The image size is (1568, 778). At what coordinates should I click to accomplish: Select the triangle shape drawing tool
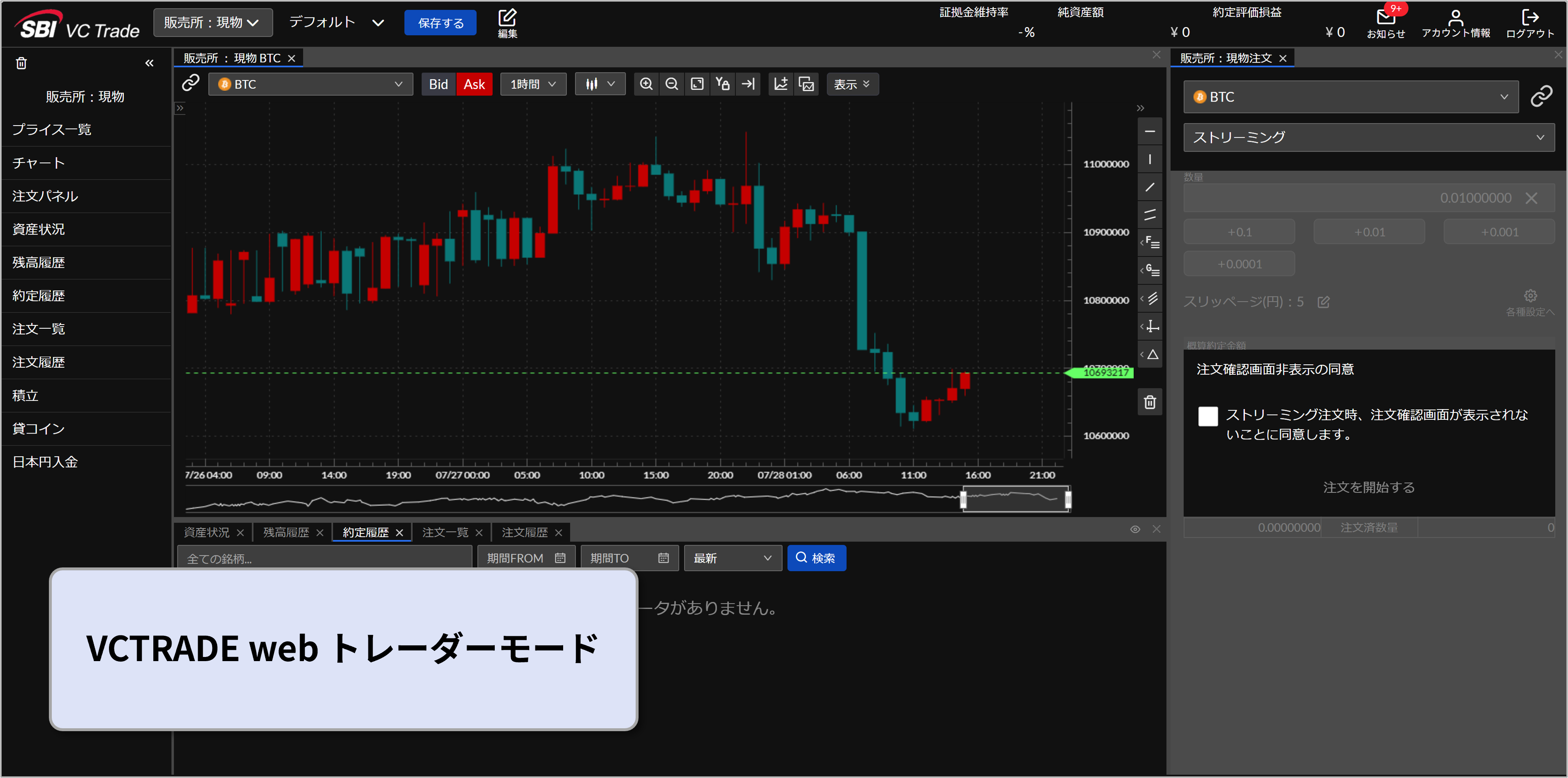click(x=1150, y=354)
